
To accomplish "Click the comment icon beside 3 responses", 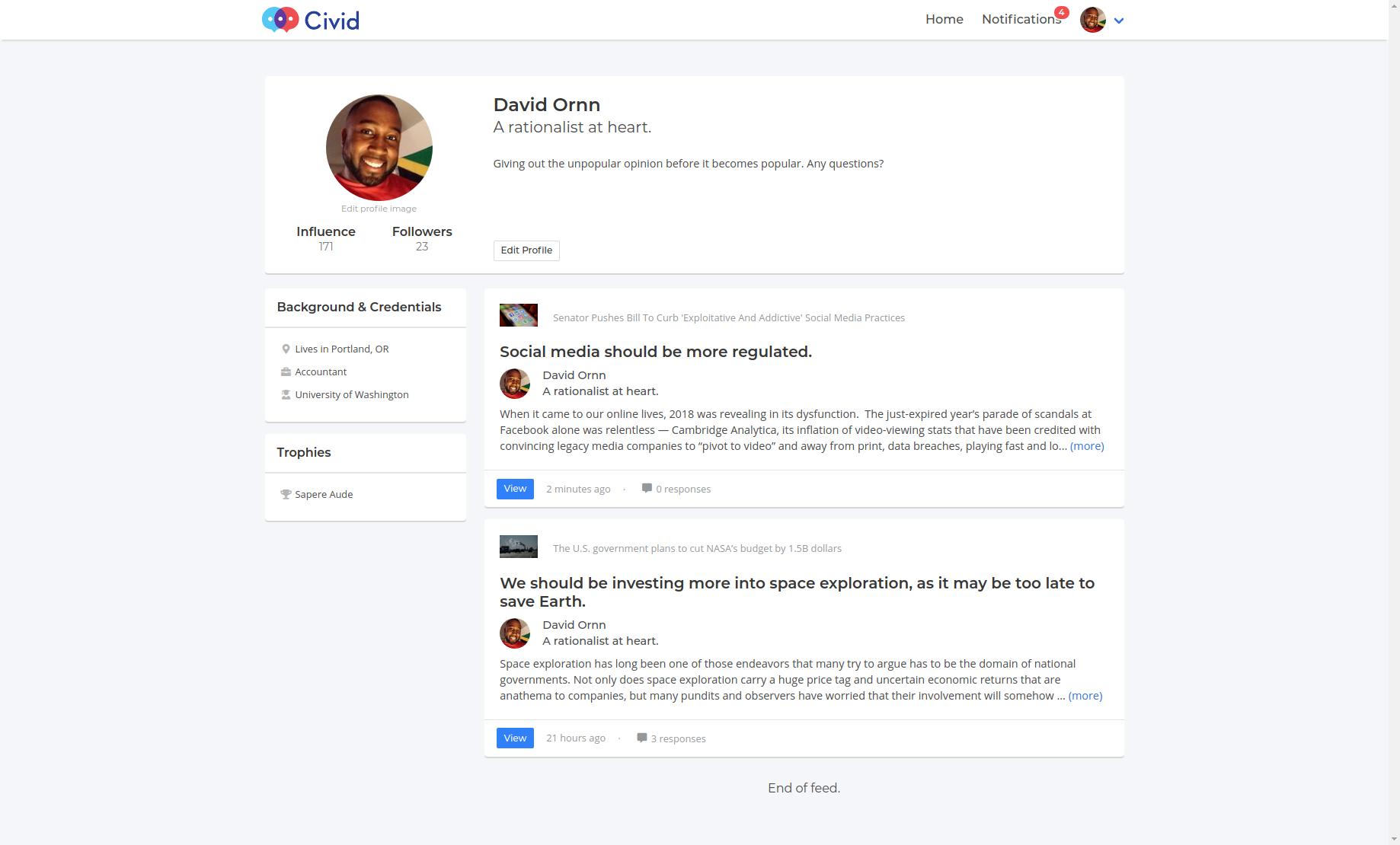I will tap(642, 738).
